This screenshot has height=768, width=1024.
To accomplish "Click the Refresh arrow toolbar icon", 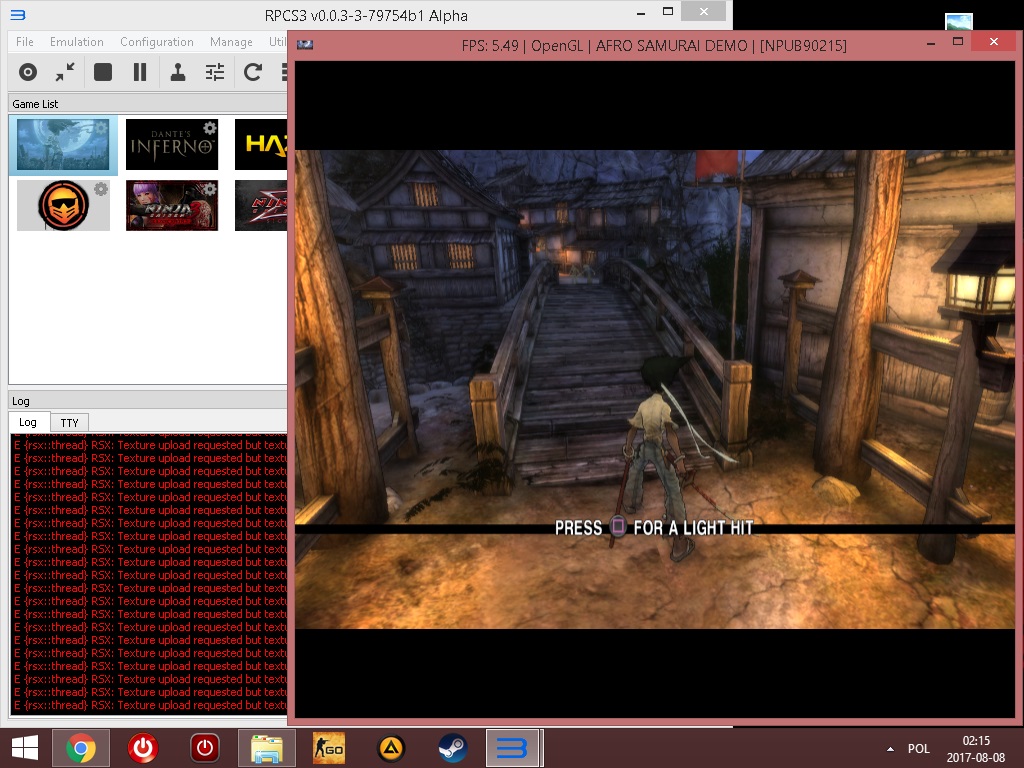I will pos(253,72).
